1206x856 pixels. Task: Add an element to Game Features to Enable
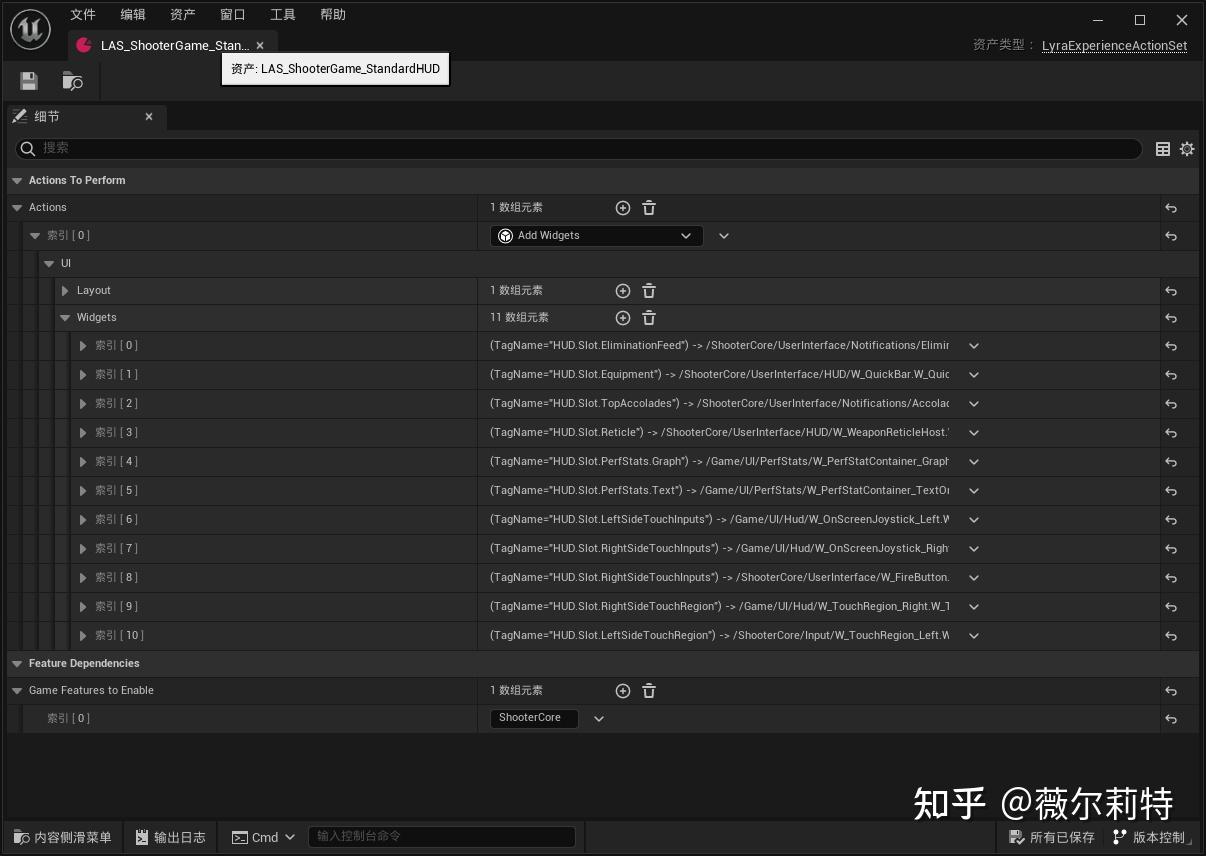click(623, 690)
